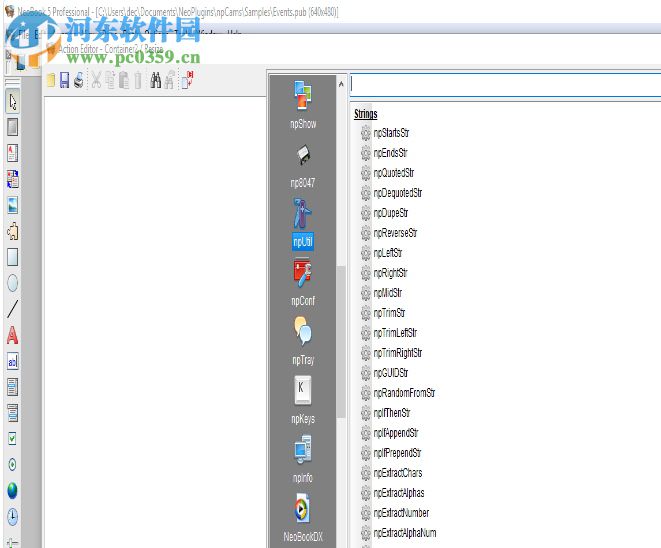
Task: Select the text entry field tool
Action: click(13, 361)
